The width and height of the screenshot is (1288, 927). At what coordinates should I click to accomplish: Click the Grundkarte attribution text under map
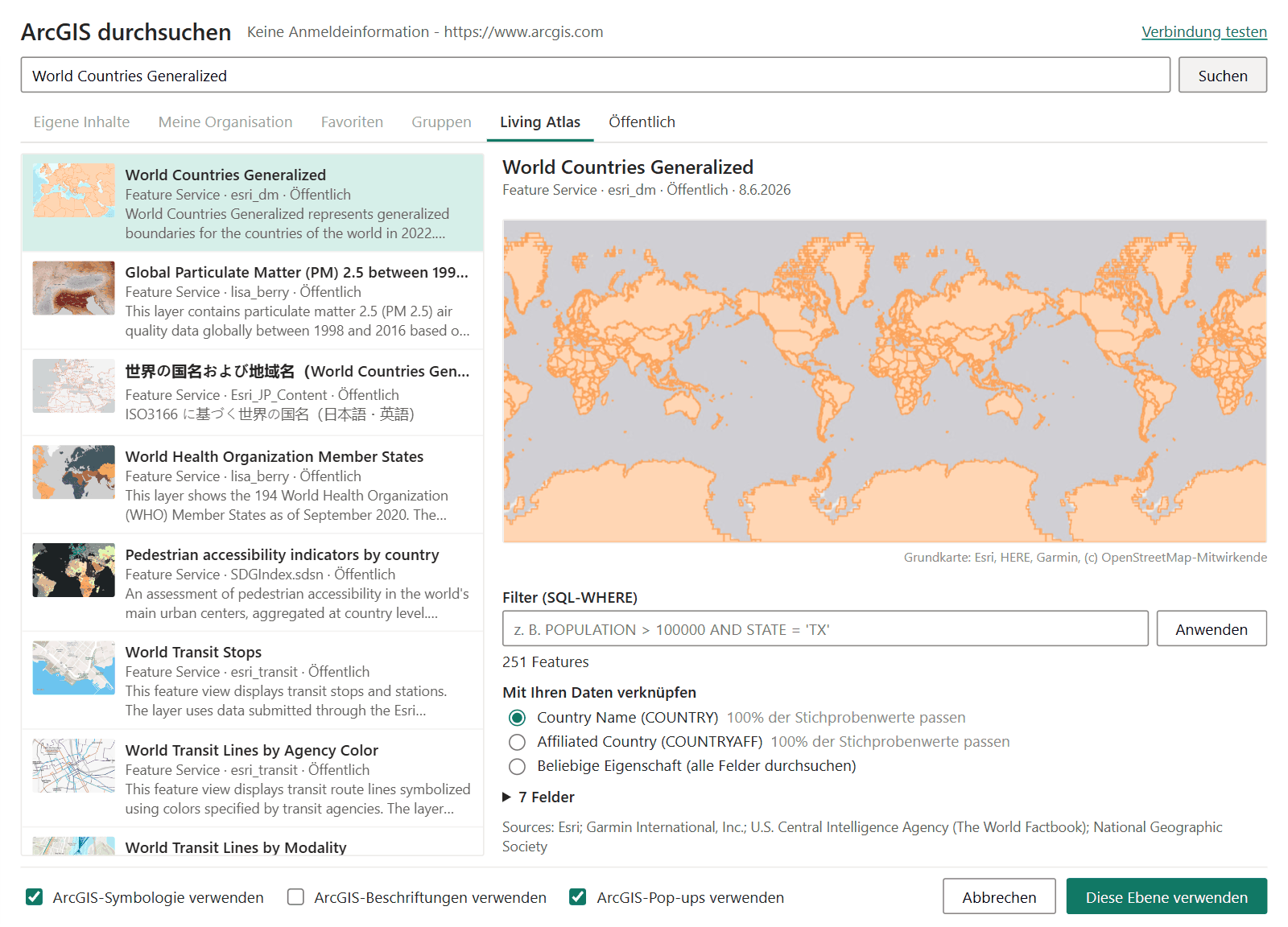(1085, 557)
